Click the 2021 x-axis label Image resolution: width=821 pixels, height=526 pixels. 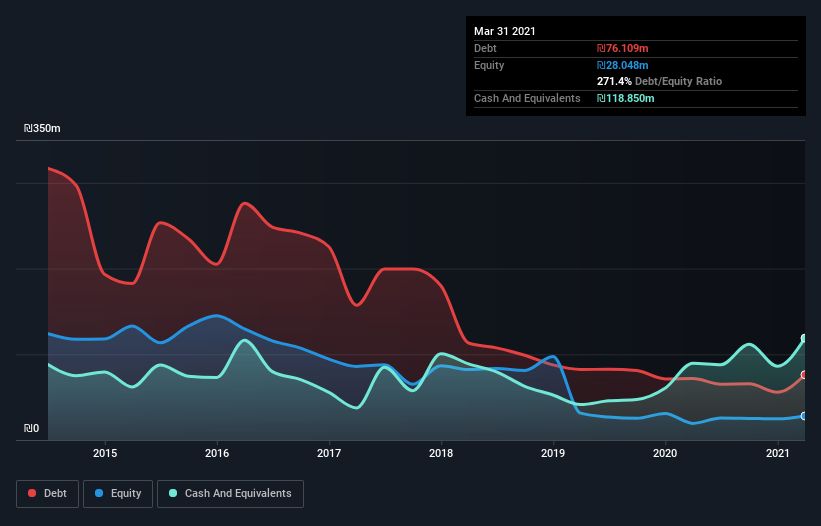coord(778,453)
